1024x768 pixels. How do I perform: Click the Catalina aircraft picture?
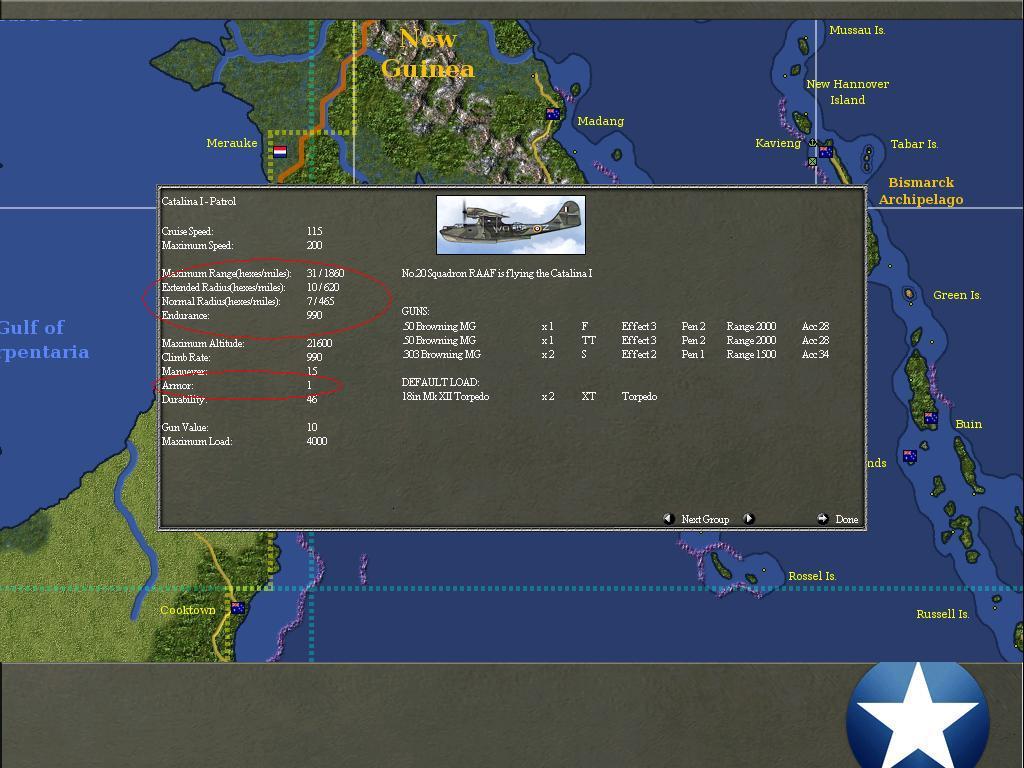click(x=511, y=225)
